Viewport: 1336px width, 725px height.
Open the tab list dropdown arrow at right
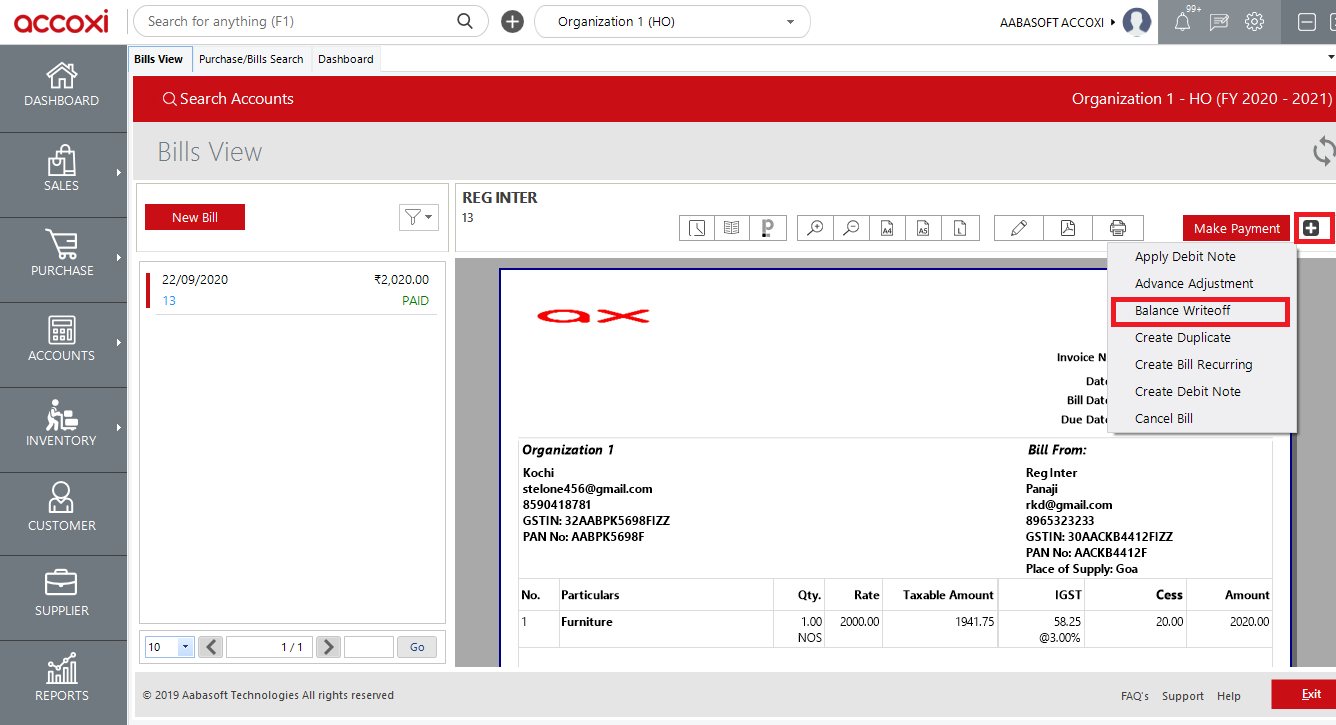tap(1330, 58)
